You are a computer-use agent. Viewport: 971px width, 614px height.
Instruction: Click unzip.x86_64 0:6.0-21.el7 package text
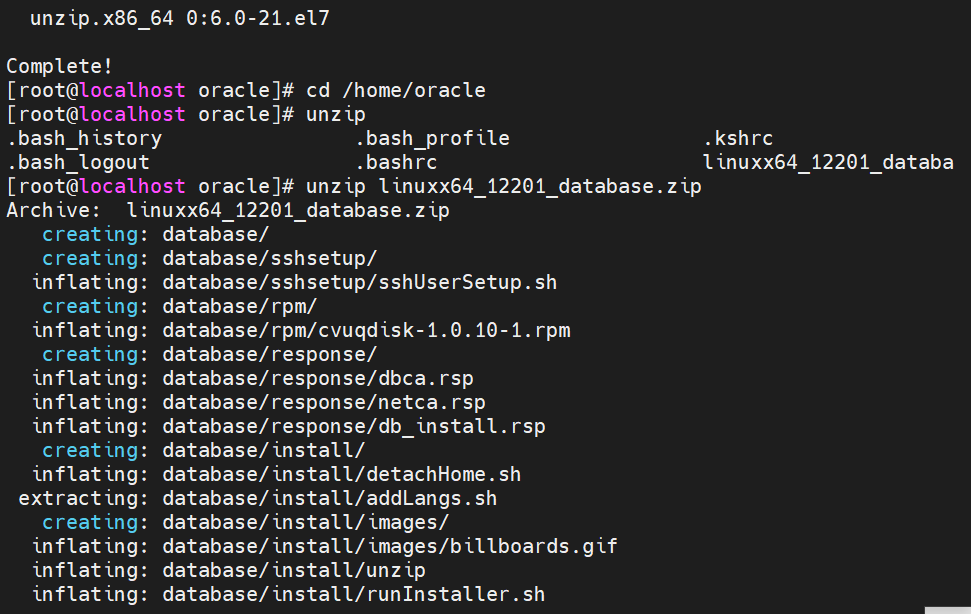180,18
